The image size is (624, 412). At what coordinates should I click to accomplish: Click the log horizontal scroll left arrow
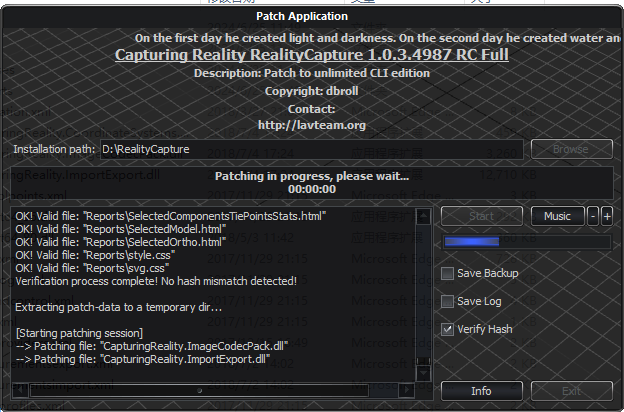pyautogui.click(x=20, y=390)
